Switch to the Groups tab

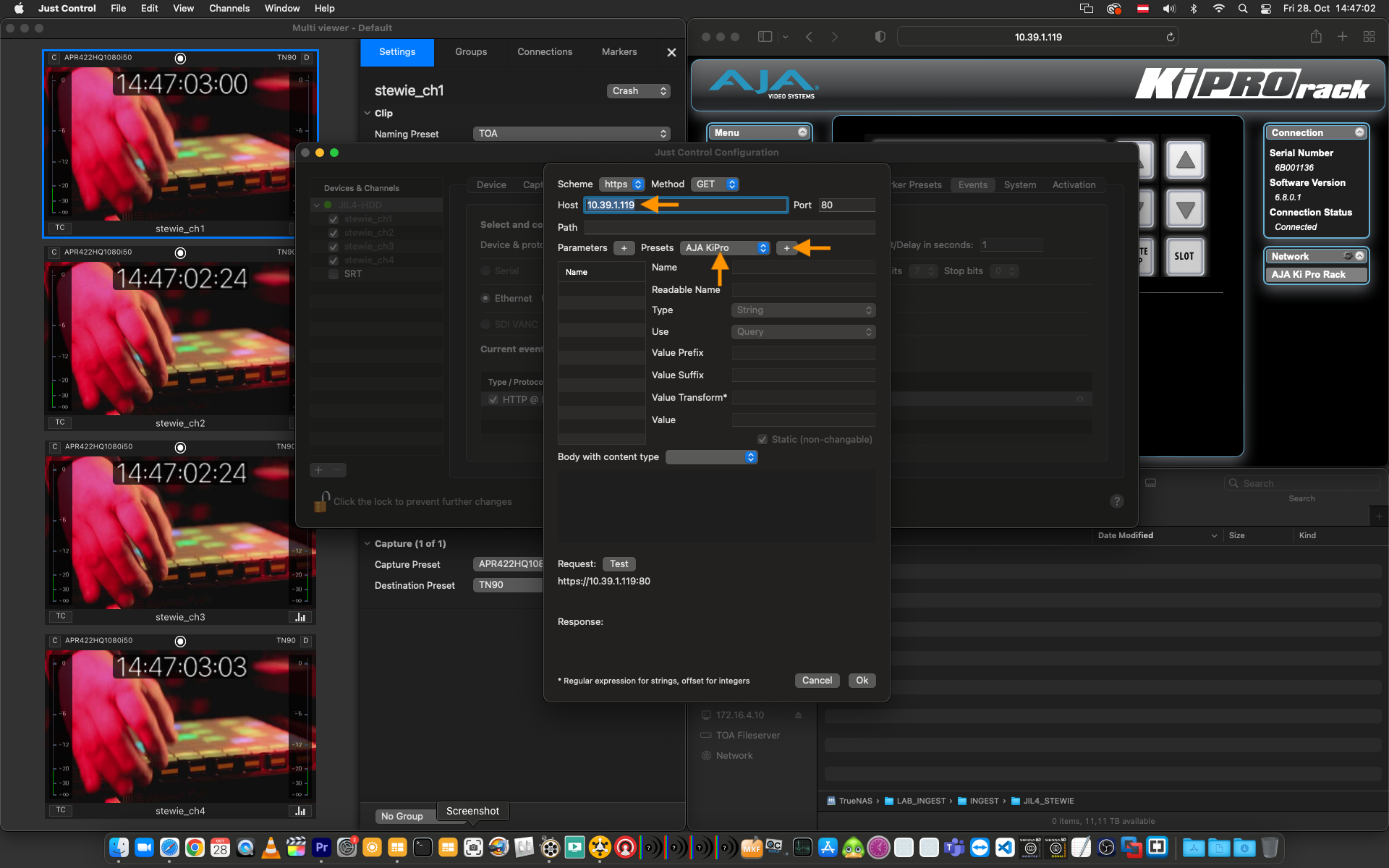(471, 52)
